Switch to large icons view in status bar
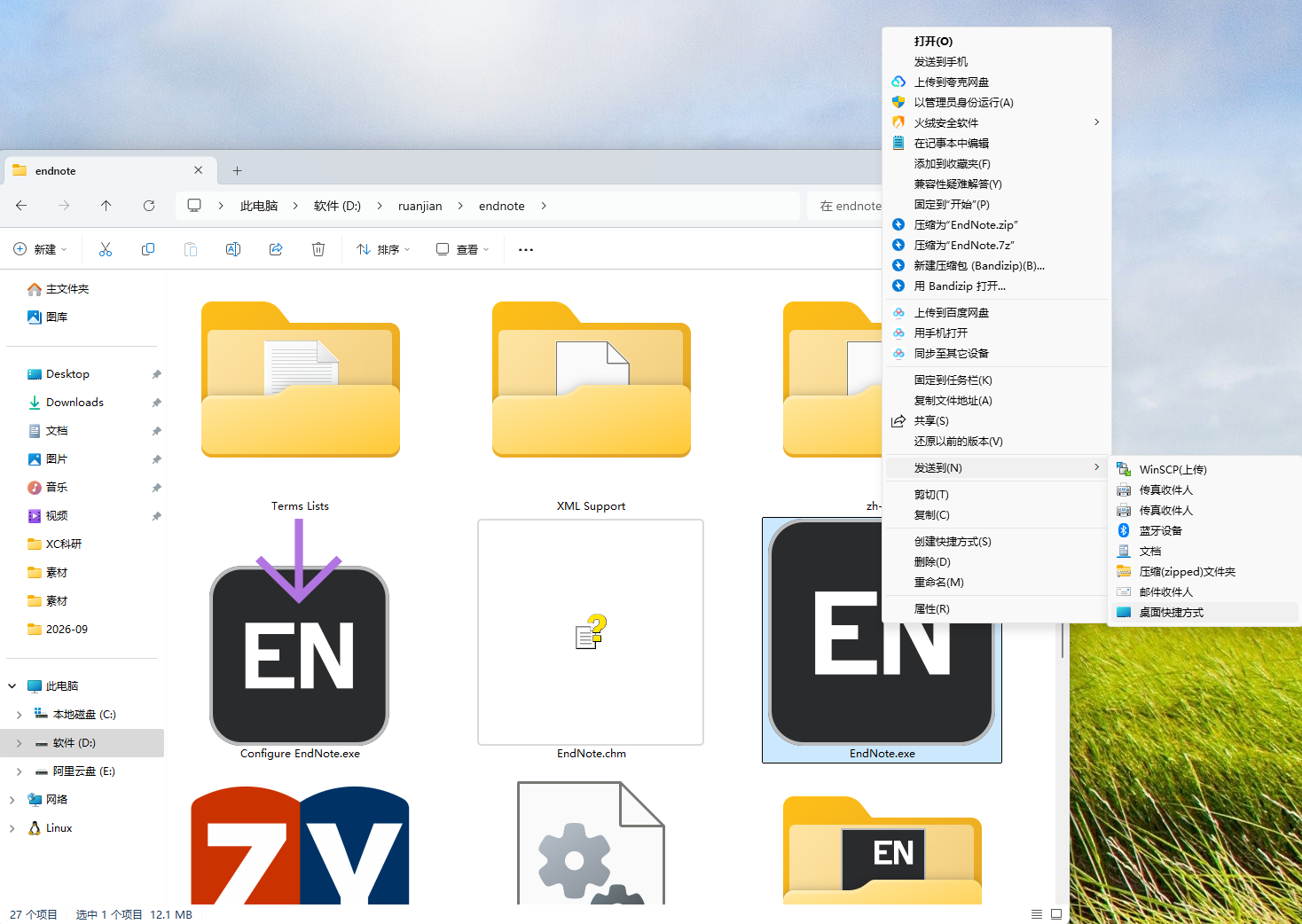Viewport: 1302px width, 924px height. (1056, 914)
